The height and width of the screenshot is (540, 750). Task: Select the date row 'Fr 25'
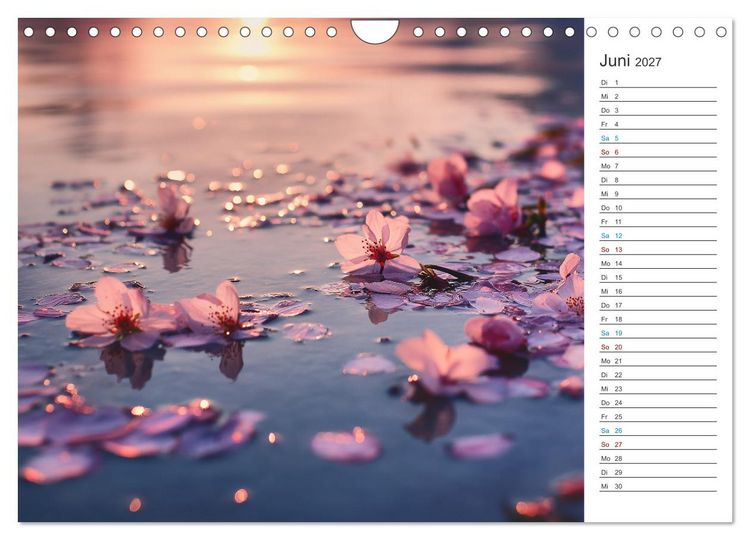pos(658,416)
